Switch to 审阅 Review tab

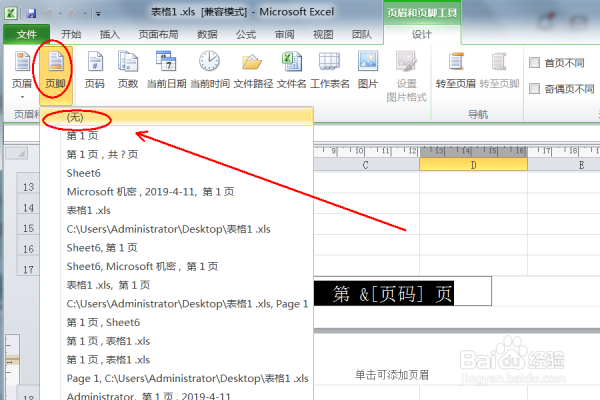(x=284, y=34)
